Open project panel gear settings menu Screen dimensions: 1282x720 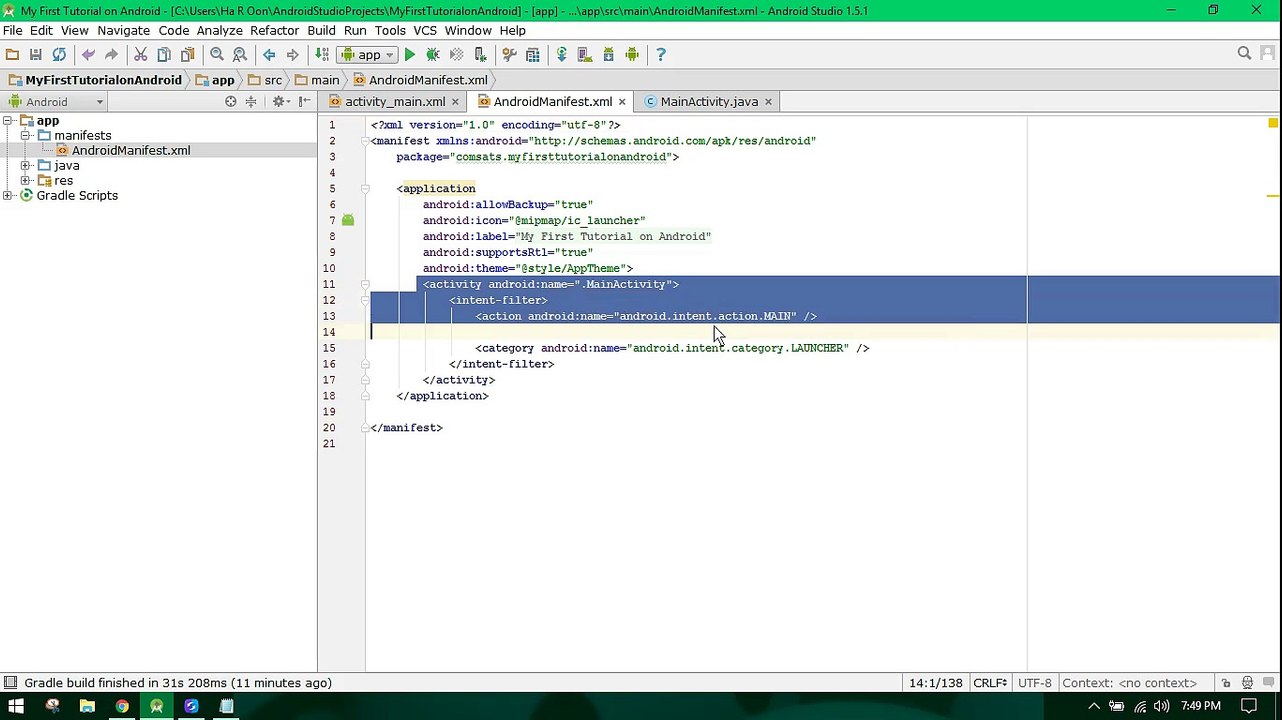[x=281, y=102]
